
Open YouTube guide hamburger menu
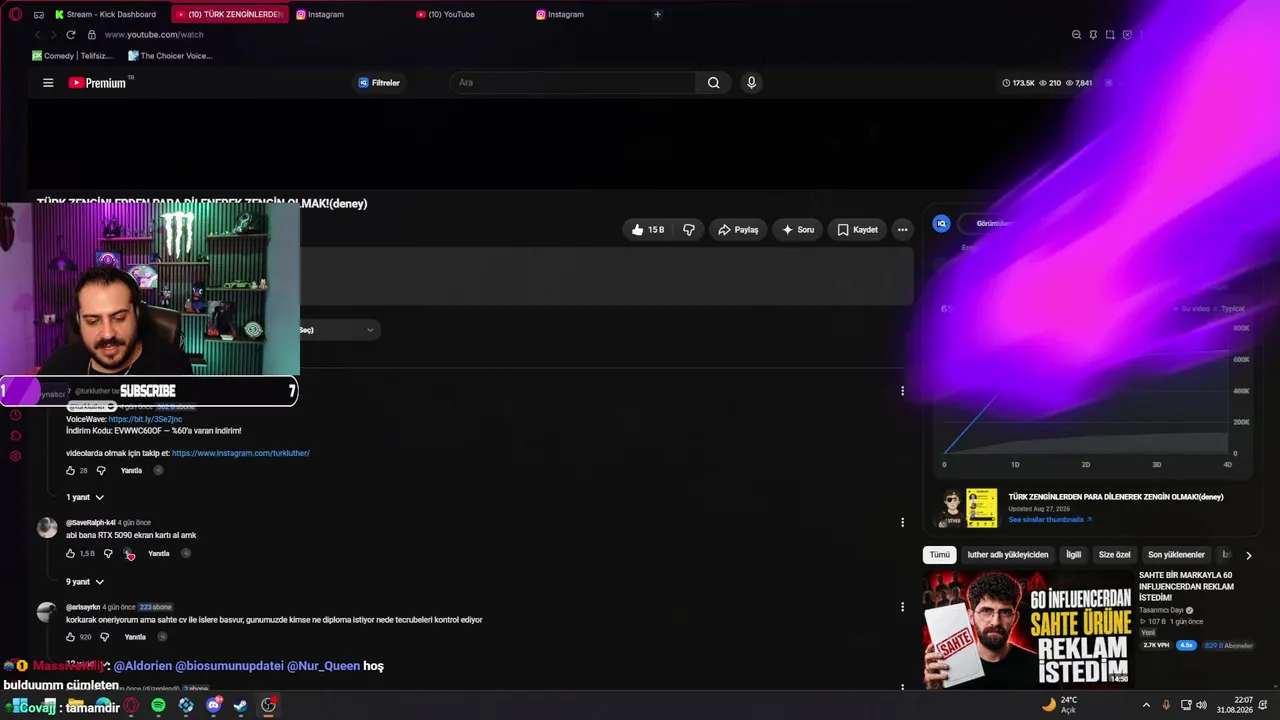48,83
